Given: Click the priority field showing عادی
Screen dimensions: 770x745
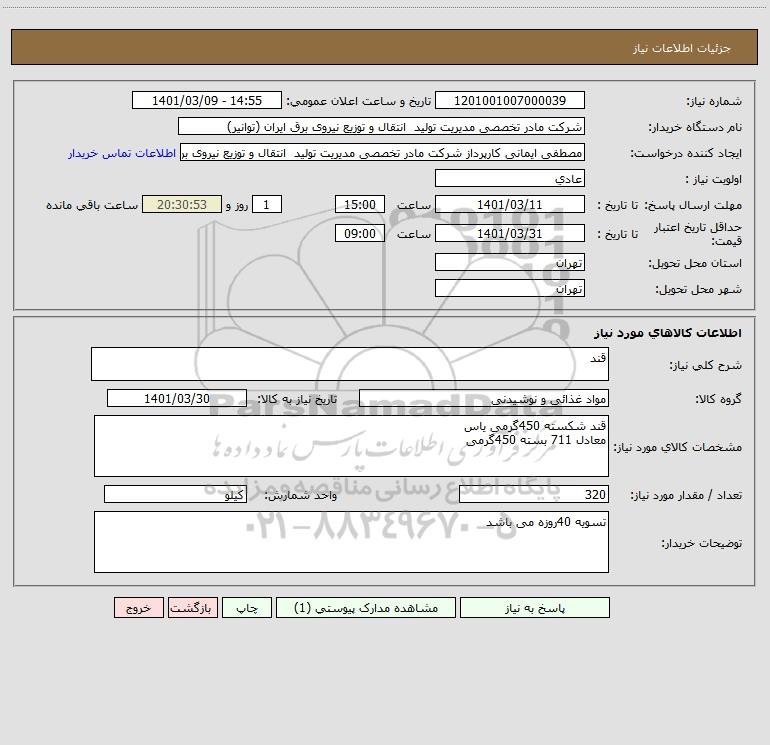Looking at the screenshot, I should coord(510,178).
